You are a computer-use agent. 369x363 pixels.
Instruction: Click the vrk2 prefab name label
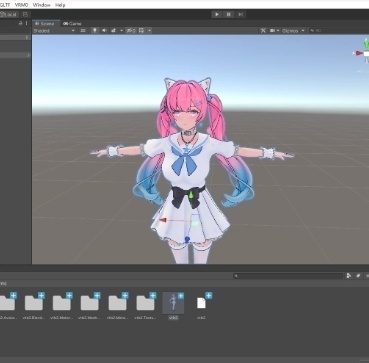(x=173, y=318)
